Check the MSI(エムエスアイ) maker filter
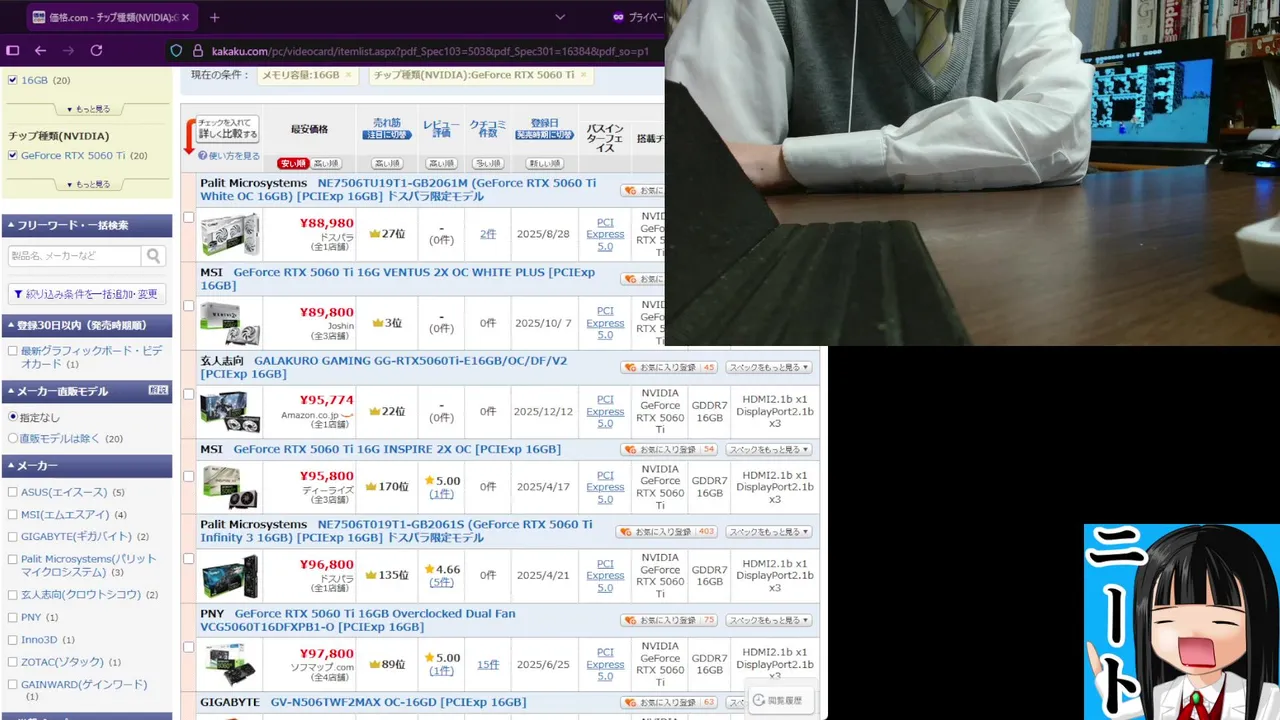The width and height of the screenshot is (1280, 720). (x=13, y=514)
